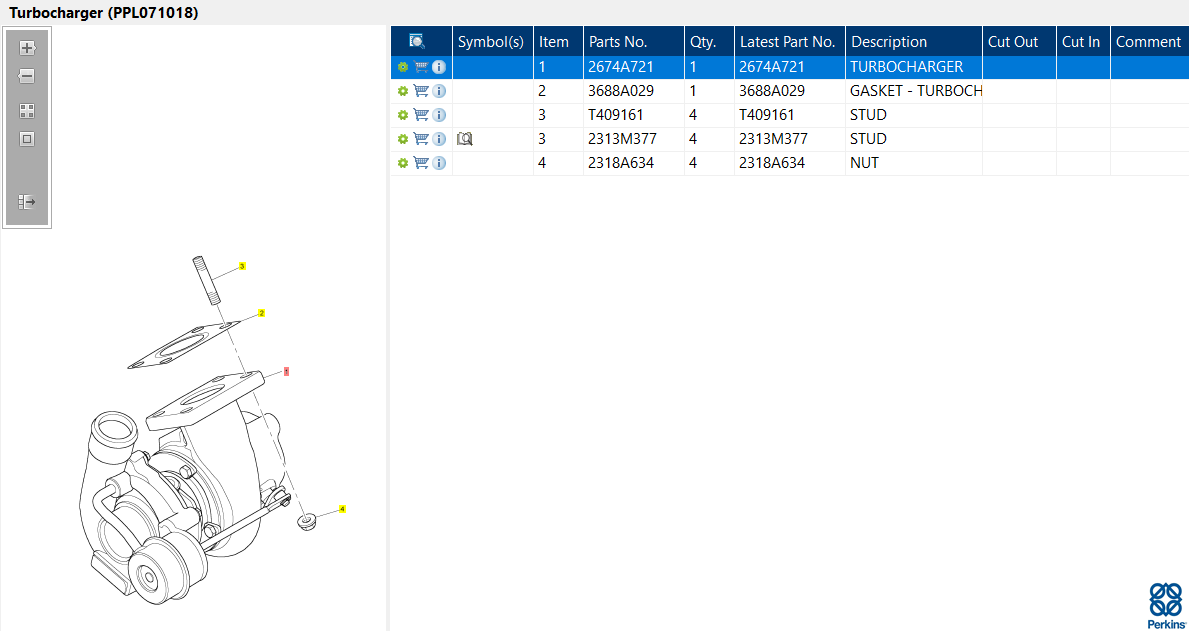
Task: Click part number 2674A721 in Parts No. column
Action: 620,67
